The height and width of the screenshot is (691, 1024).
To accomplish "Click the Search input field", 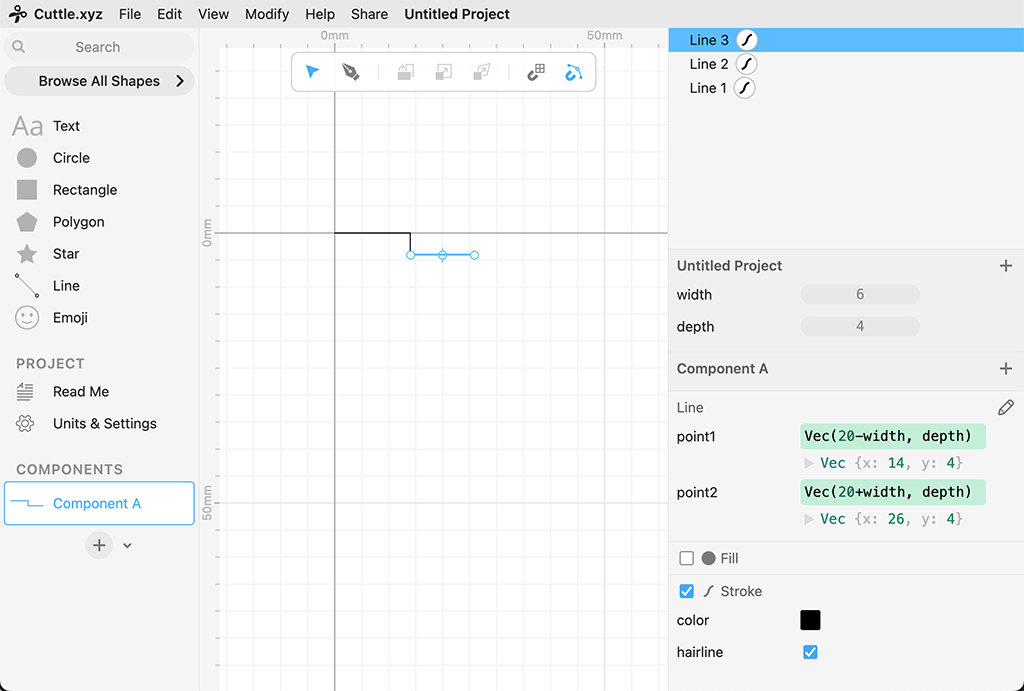I will (x=99, y=47).
